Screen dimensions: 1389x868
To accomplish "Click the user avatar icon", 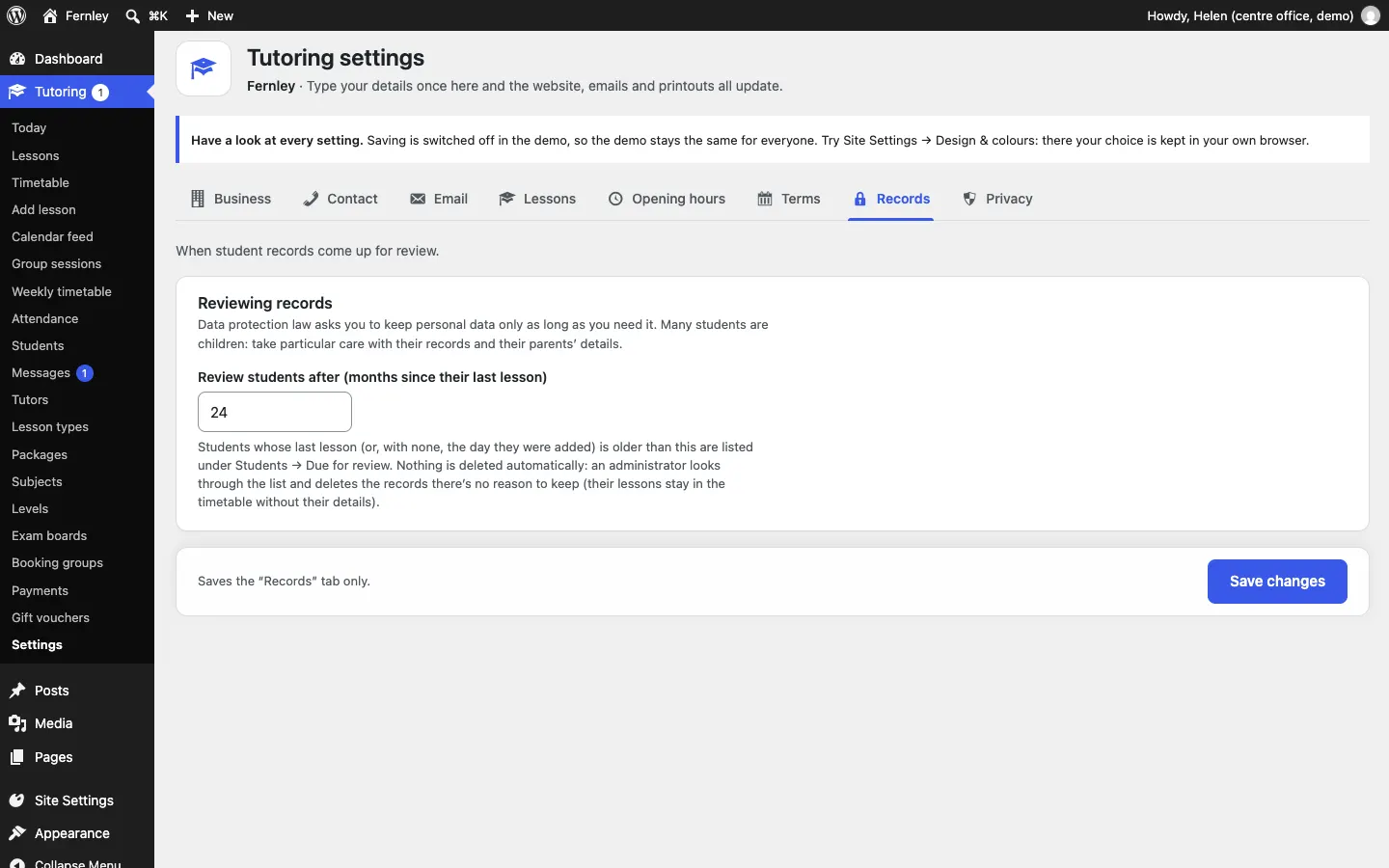I will (x=1371, y=15).
